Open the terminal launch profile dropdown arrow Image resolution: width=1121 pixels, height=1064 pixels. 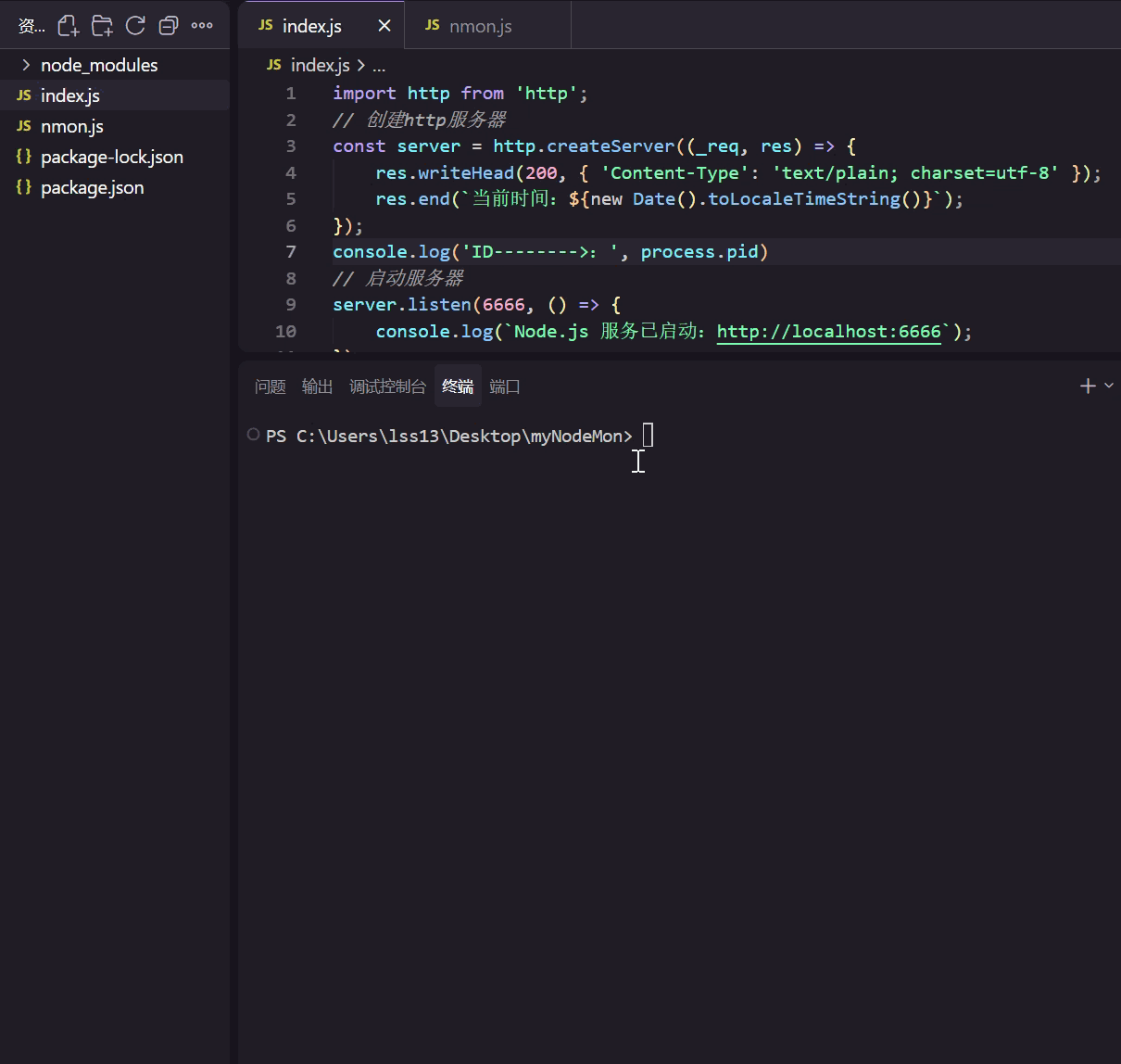(x=1109, y=386)
